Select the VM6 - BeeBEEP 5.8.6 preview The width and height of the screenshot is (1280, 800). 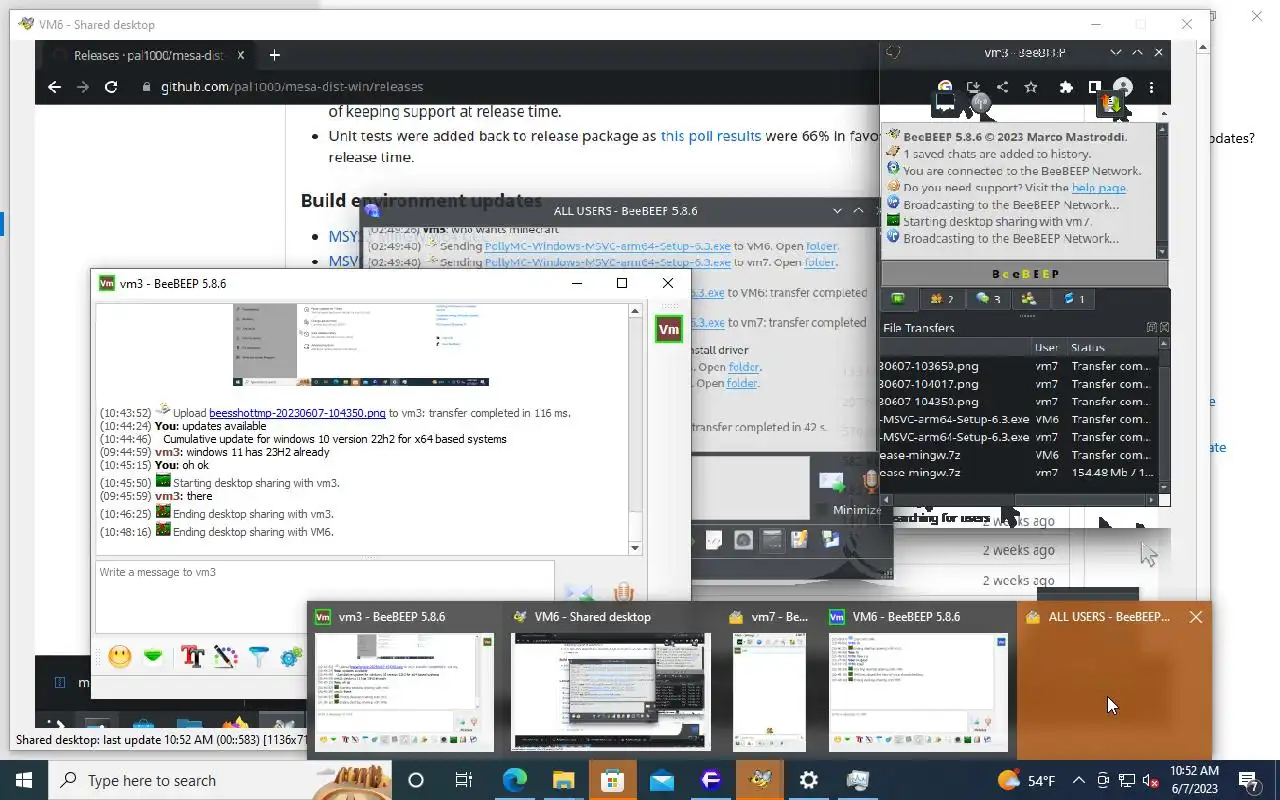(x=918, y=679)
